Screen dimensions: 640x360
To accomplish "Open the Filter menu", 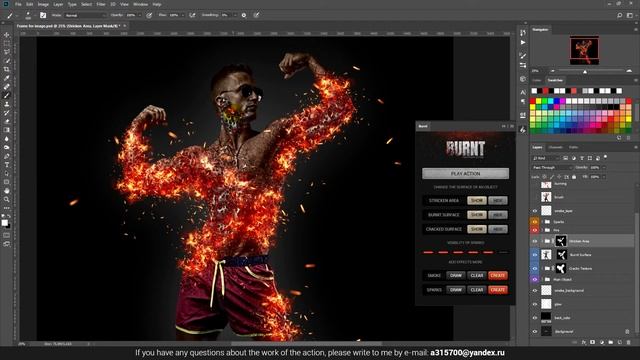I will tap(101, 4).
